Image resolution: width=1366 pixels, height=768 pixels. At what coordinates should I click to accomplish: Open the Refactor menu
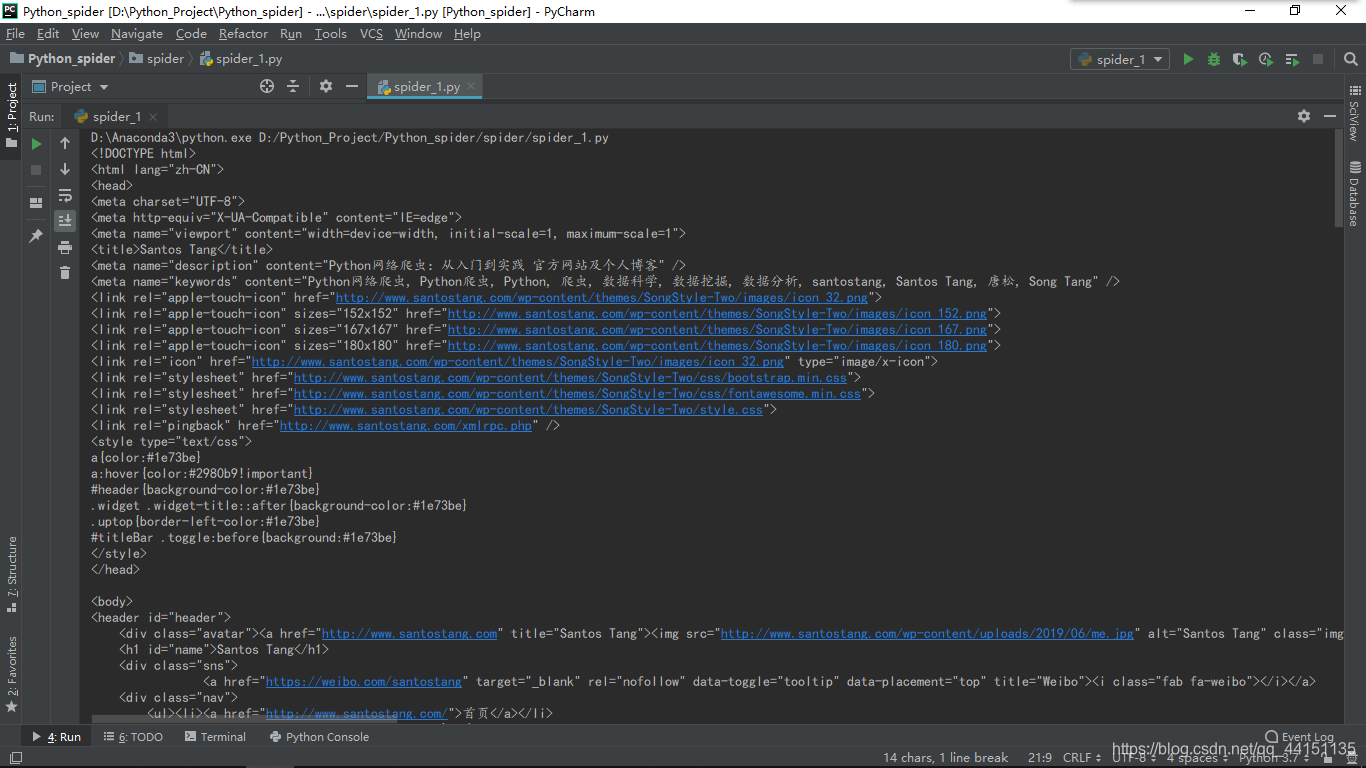244,34
